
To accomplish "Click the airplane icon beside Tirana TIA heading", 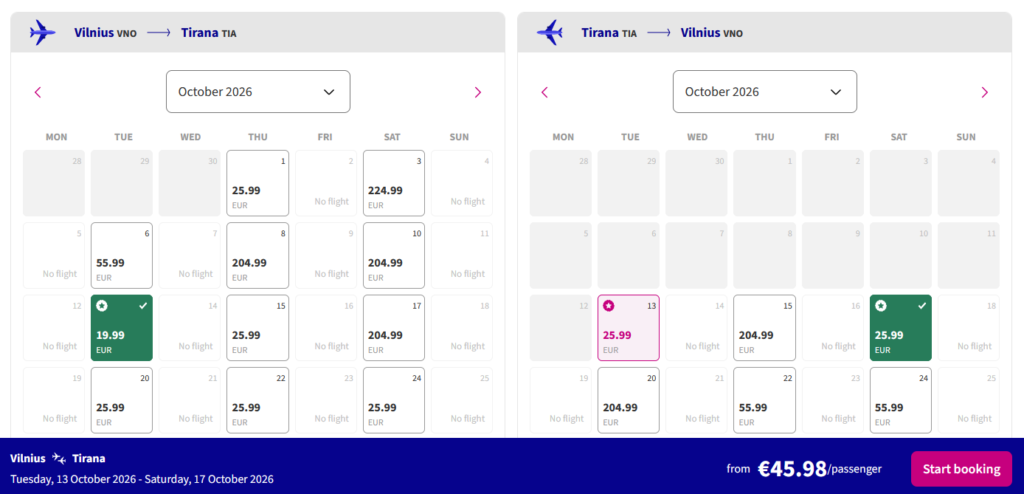I will click(x=551, y=33).
